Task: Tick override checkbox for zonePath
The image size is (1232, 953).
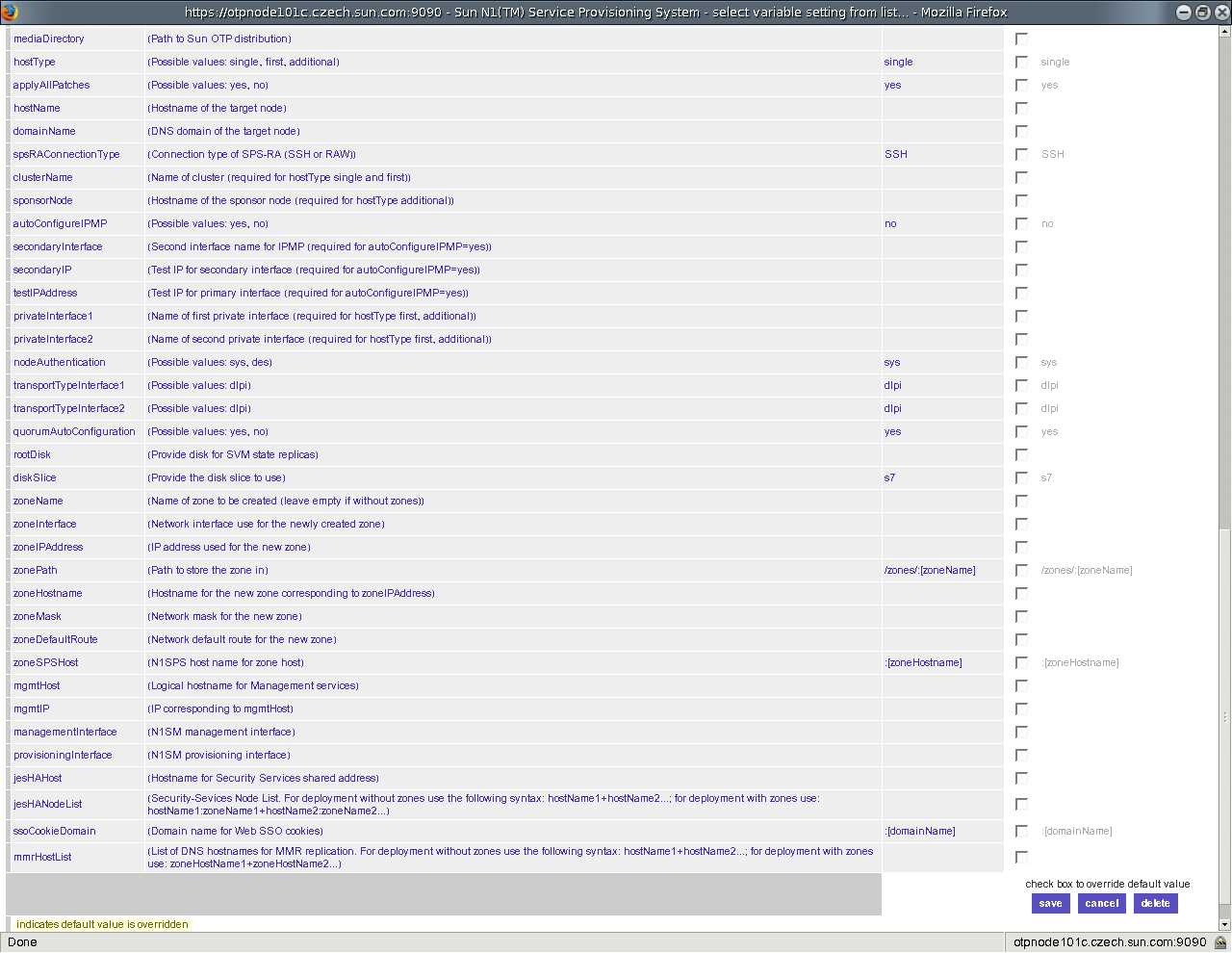Action: 1021,570
